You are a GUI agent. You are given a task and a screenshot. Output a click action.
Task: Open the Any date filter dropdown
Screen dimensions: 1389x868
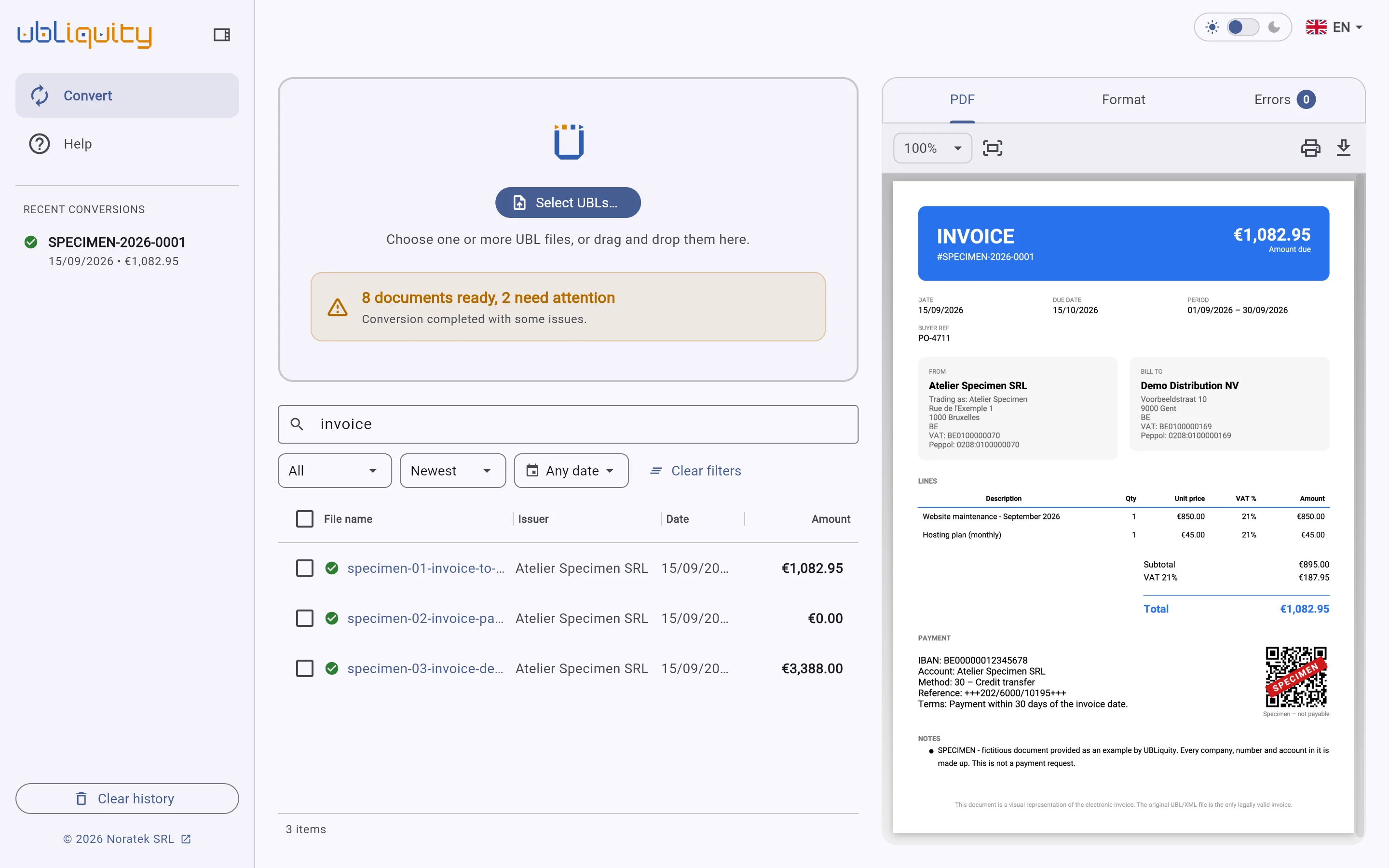(x=571, y=471)
